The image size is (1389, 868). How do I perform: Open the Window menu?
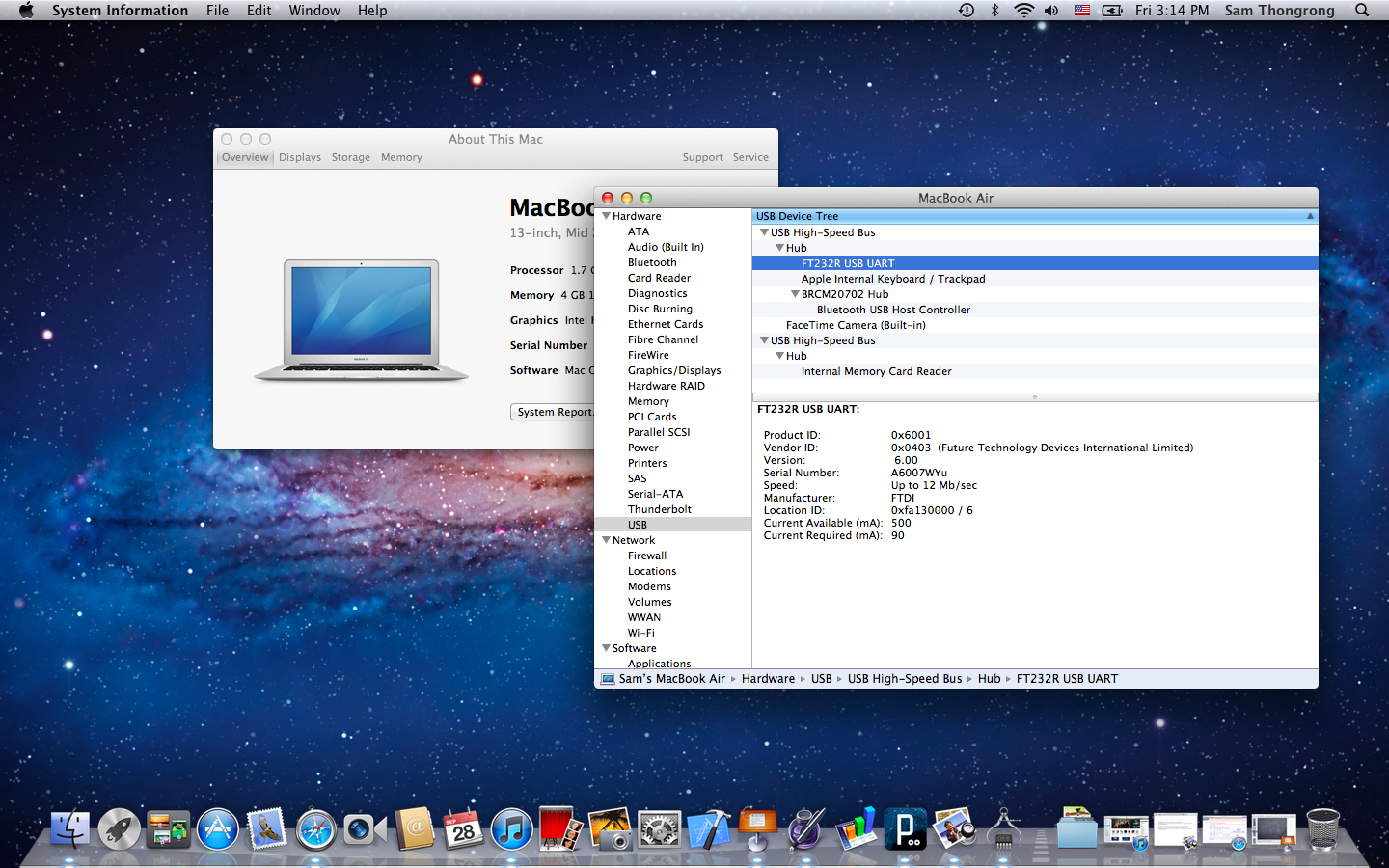(314, 11)
